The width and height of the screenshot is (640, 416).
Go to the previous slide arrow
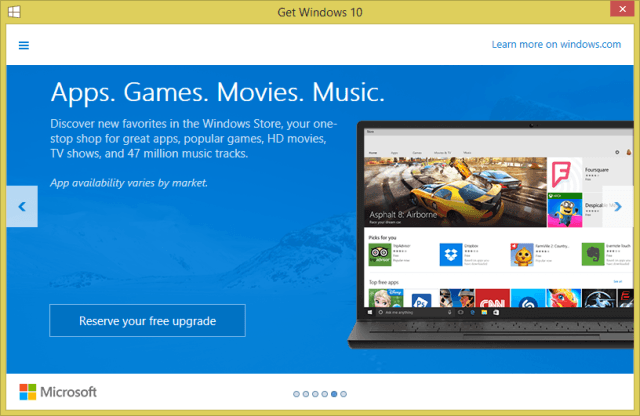22,207
